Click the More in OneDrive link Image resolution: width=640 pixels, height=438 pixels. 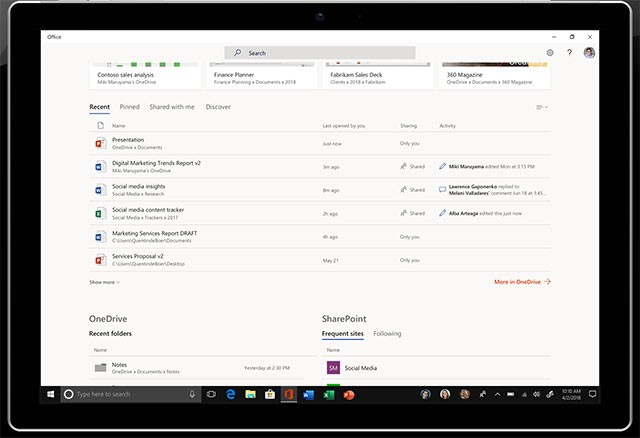[522, 282]
